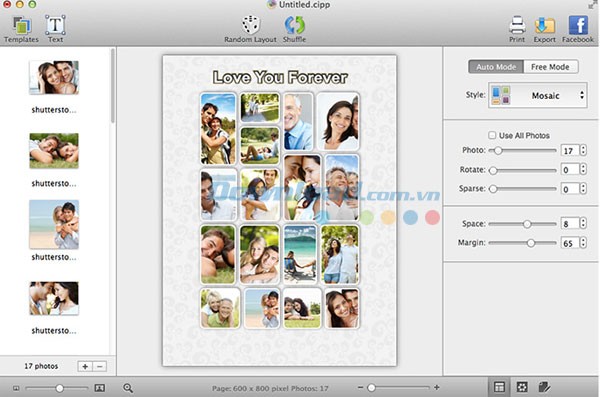This screenshot has width=600, height=397.
Task: Click the small thumbnail size icon
Action: [16, 388]
